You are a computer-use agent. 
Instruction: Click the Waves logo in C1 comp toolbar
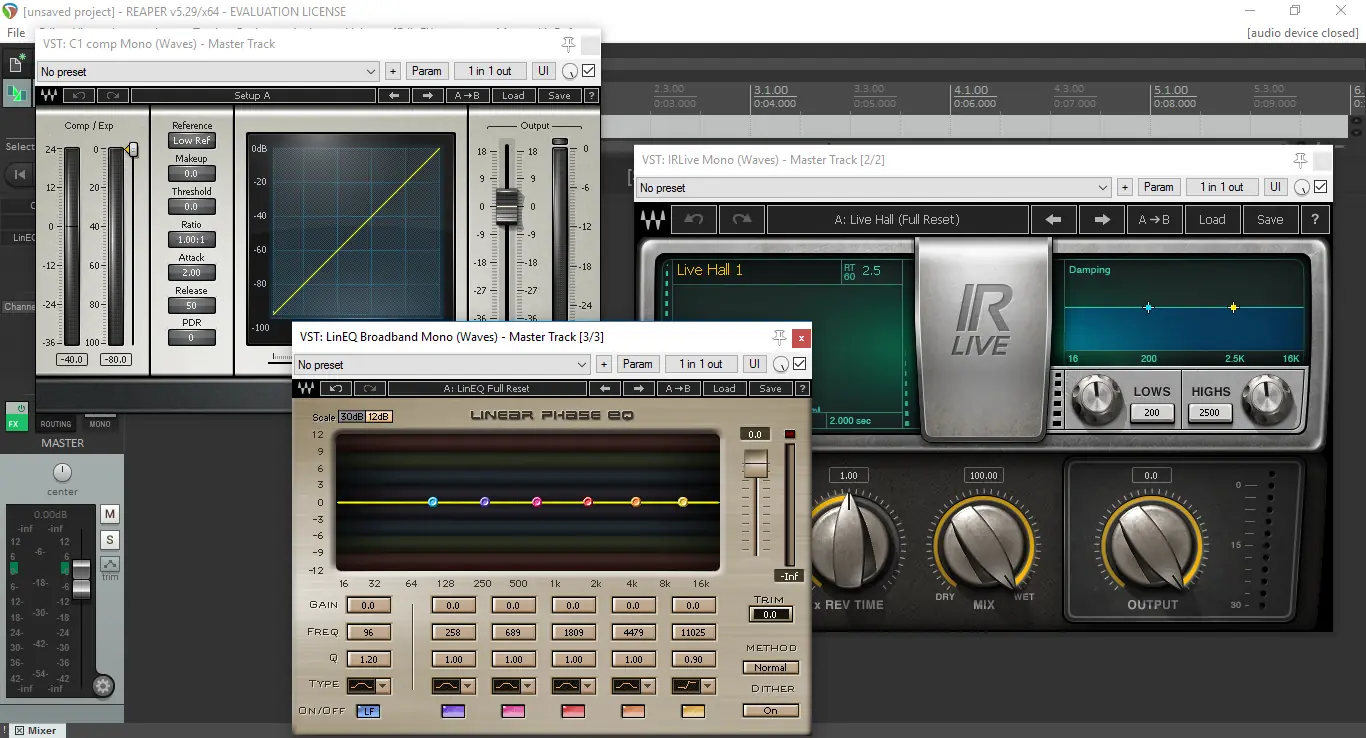coord(48,96)
